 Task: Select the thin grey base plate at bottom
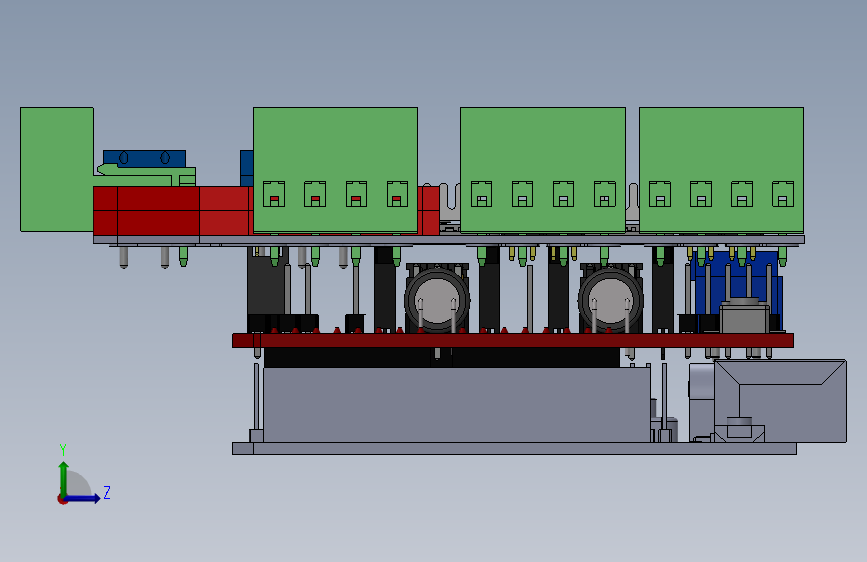(514, 448)
